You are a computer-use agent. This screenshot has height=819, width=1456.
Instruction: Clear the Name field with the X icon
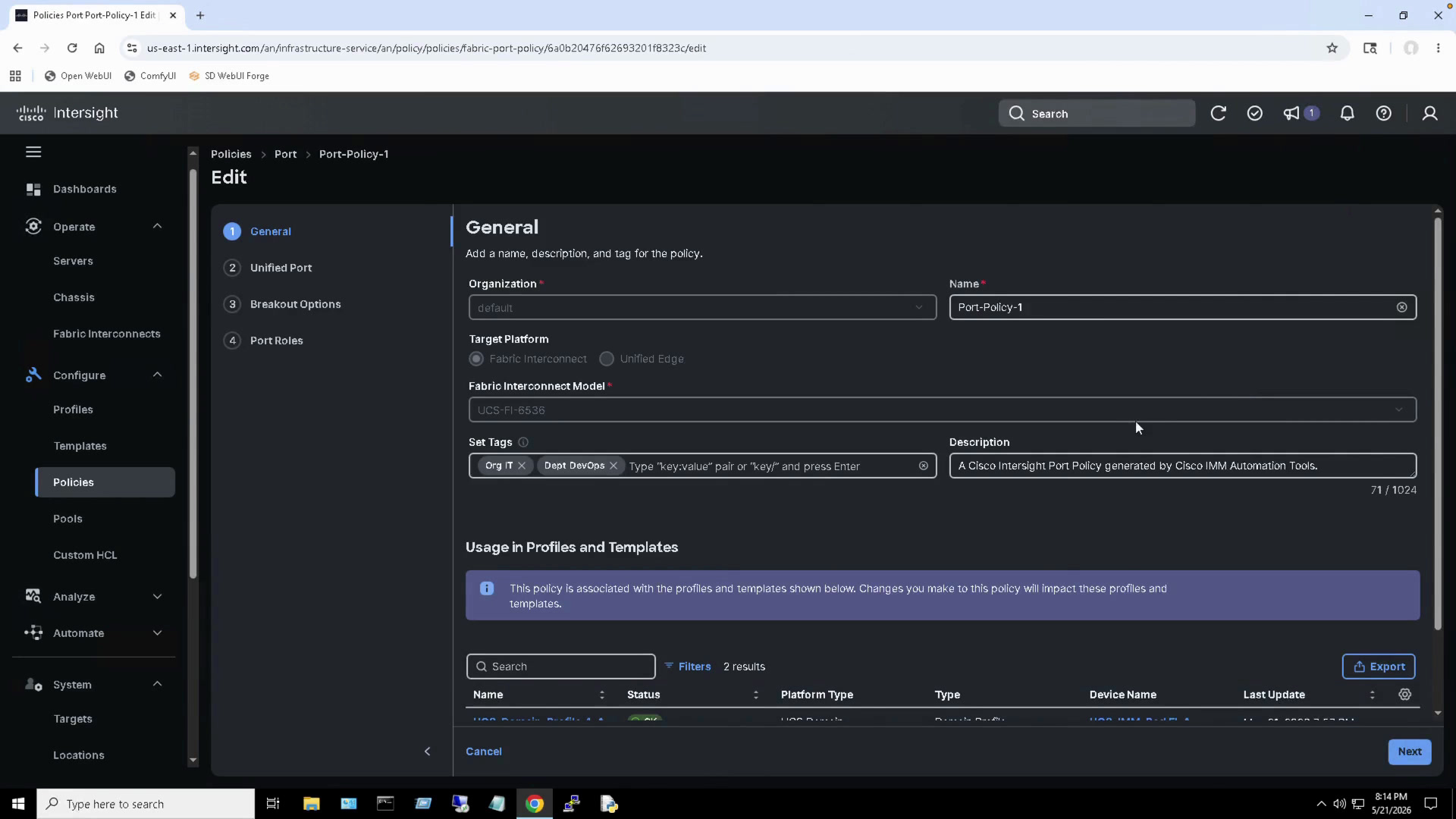(x=1401, y=307)
